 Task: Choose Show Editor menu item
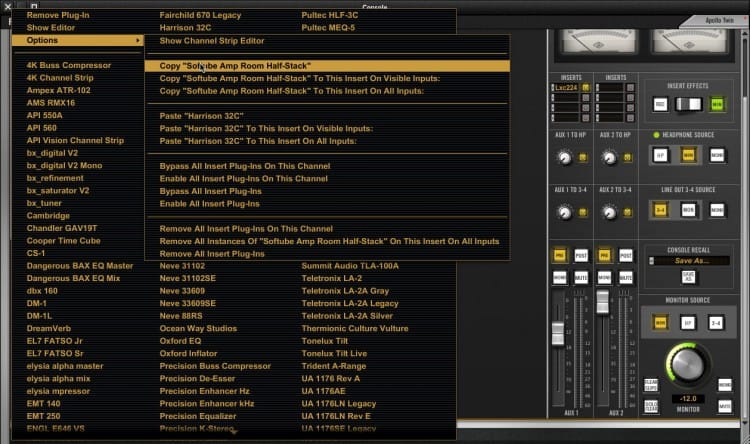coord(51,28)
